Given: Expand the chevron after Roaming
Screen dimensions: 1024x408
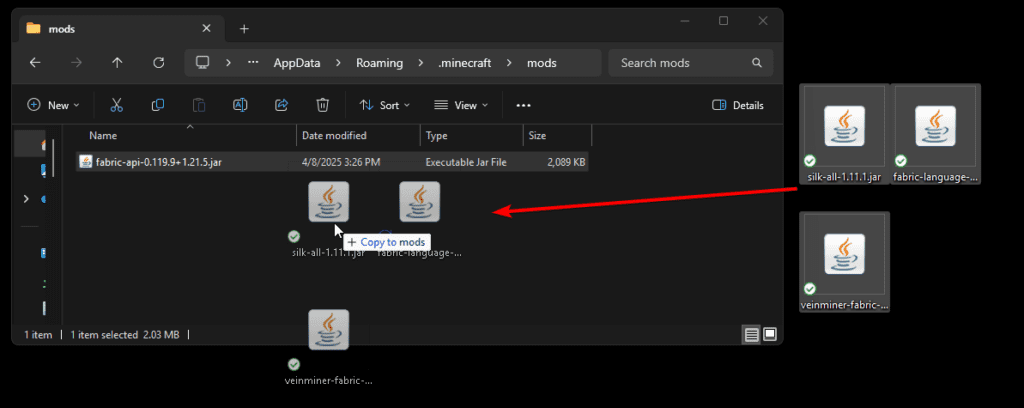Looking at the screenshot, I should point(421,63).
